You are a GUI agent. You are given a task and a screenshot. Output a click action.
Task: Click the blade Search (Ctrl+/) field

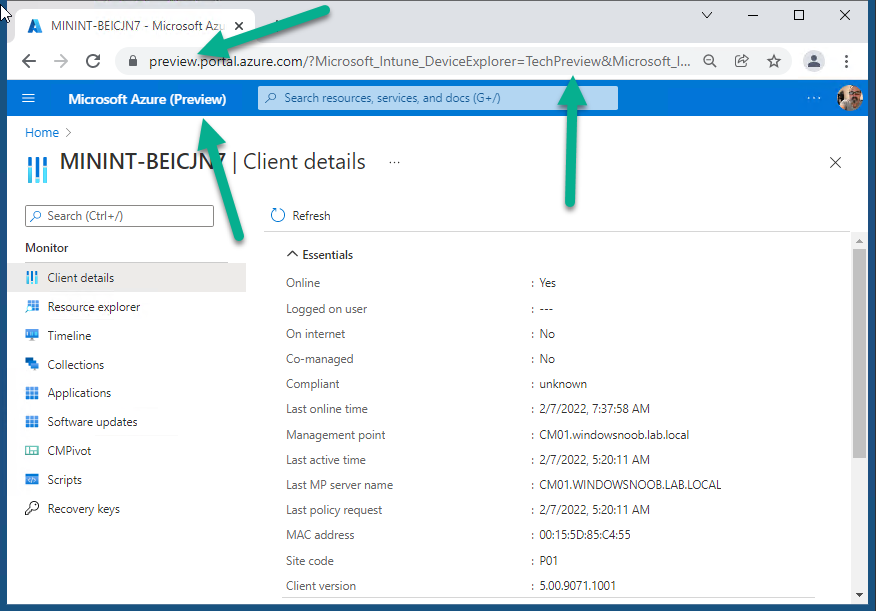119,216
